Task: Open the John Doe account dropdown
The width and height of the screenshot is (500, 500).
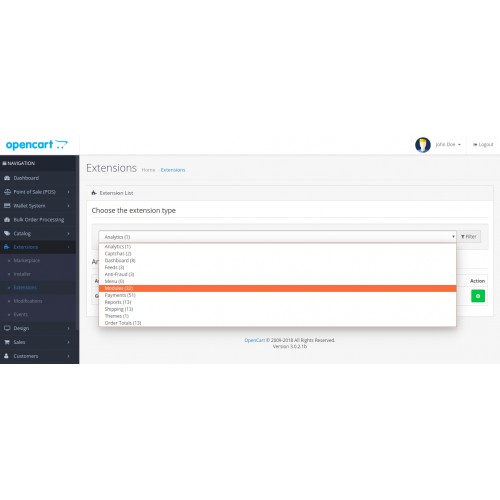Action: point(448,145)
